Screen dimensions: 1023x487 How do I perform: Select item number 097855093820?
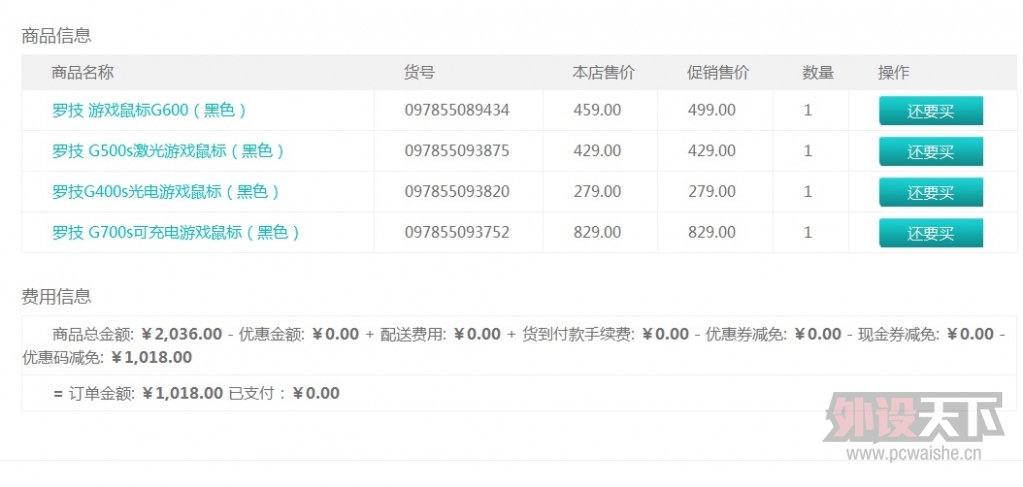pyautogui.click(x=457, y=191)
